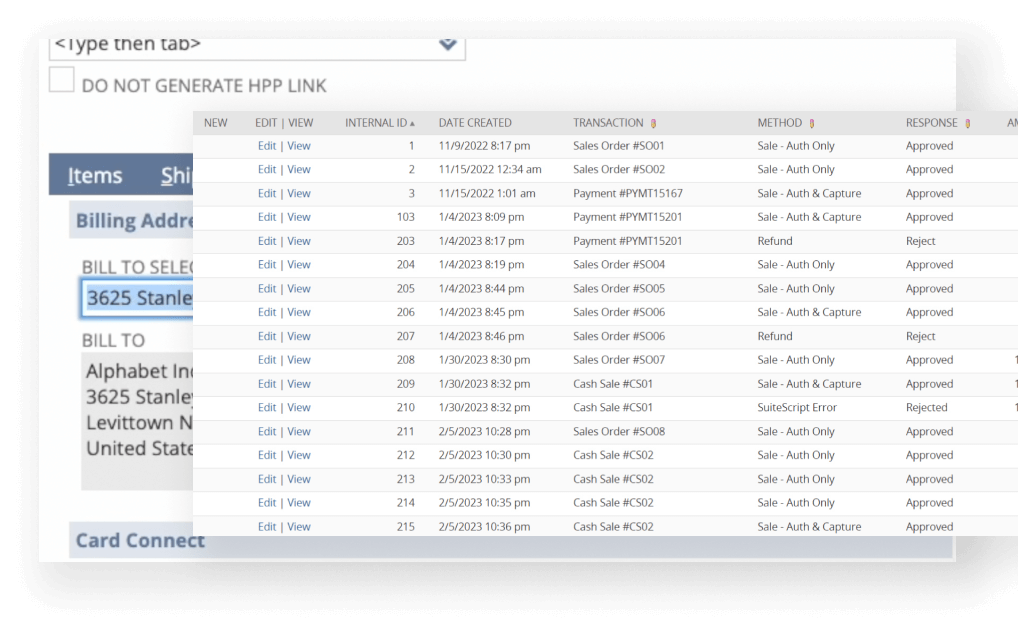Expand the Card Connect section header
Screen dimensions: 1018x631
pyautogui.click(x=140, y=541)
